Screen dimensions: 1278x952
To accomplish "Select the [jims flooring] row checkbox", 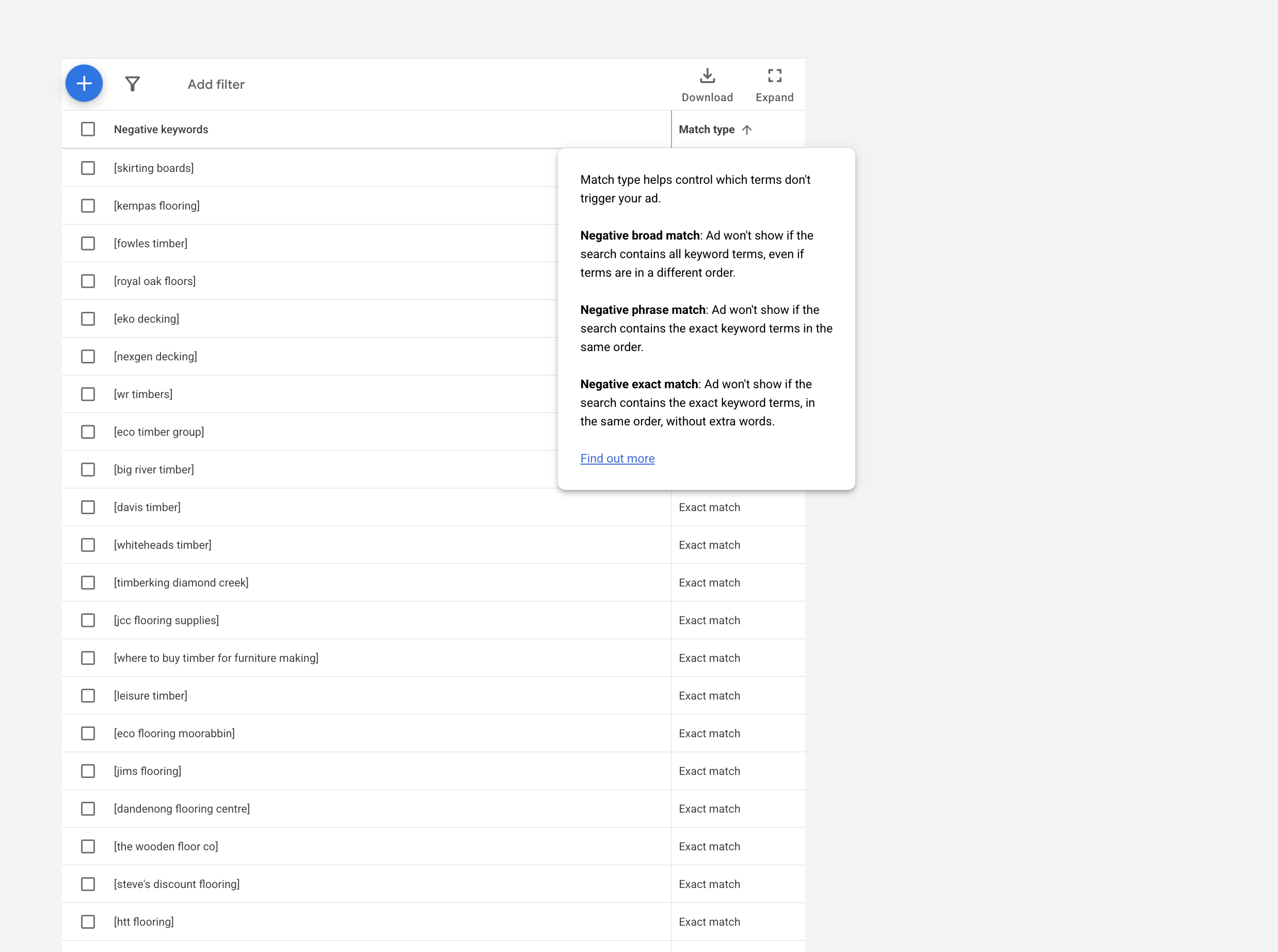I will click(x=88, y=771).
